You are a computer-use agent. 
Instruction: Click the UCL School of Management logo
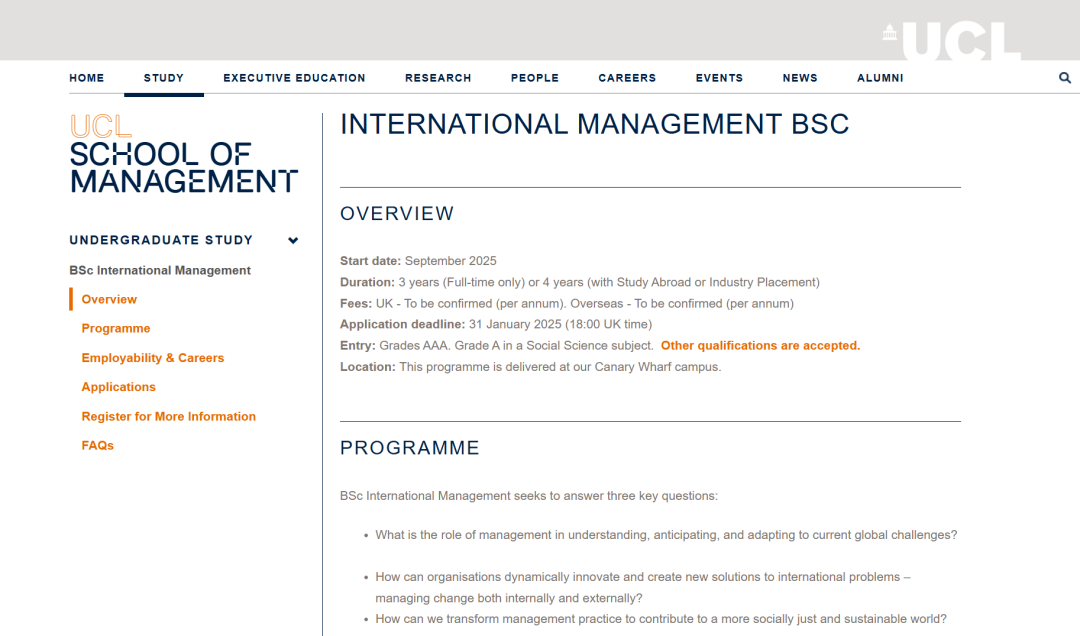point(183,154)
